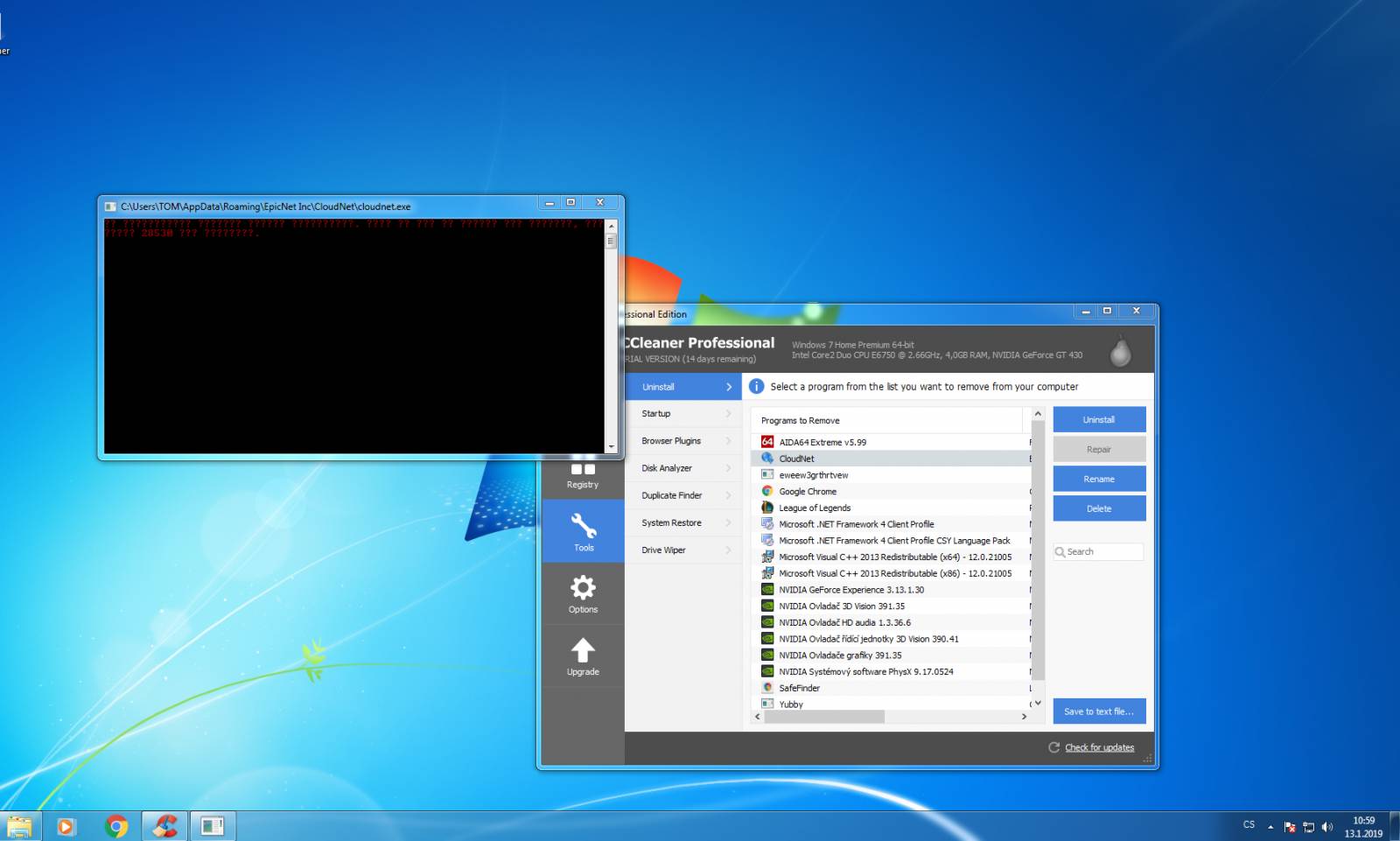Screen dimensions: 1400x841
Task: Select the Browser Plugins menu entry
Action: click(x=683, y=441)
